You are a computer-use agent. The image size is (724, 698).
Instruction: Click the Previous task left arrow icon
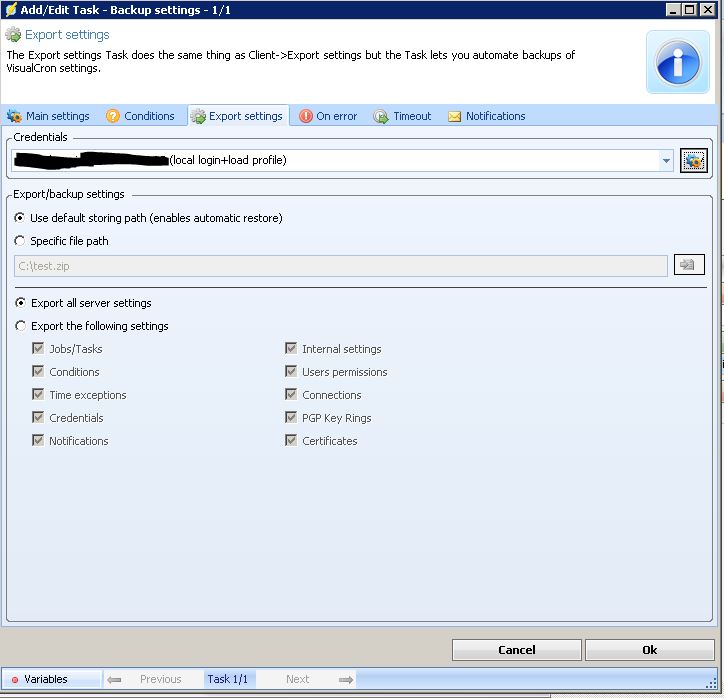tap(115, 680)
